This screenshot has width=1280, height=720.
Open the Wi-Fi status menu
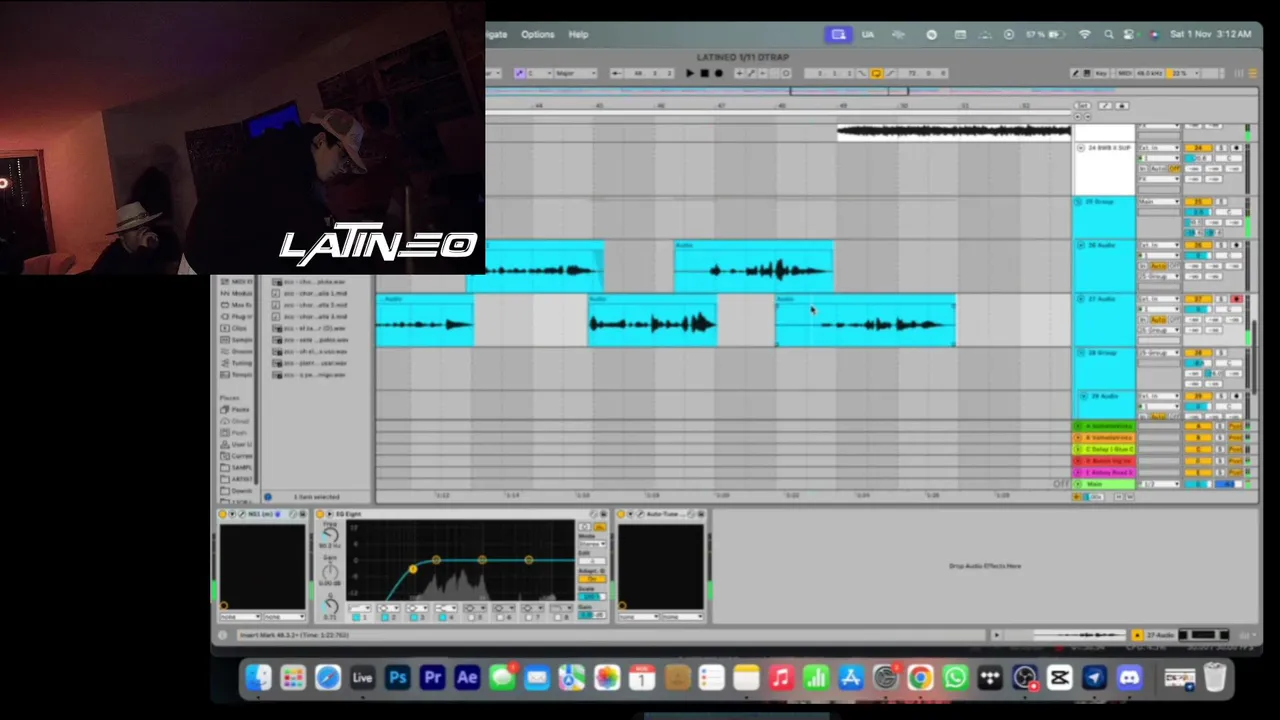click(1085, 34)
